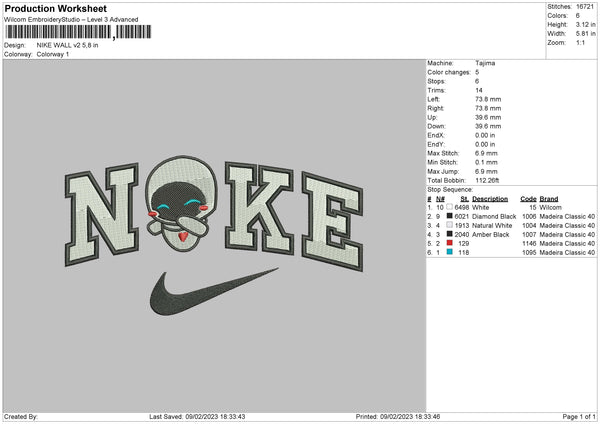Click the Height value '3.12 in'
The width and height of the screenshot is (600, 424).
click(x=585, y=24)
